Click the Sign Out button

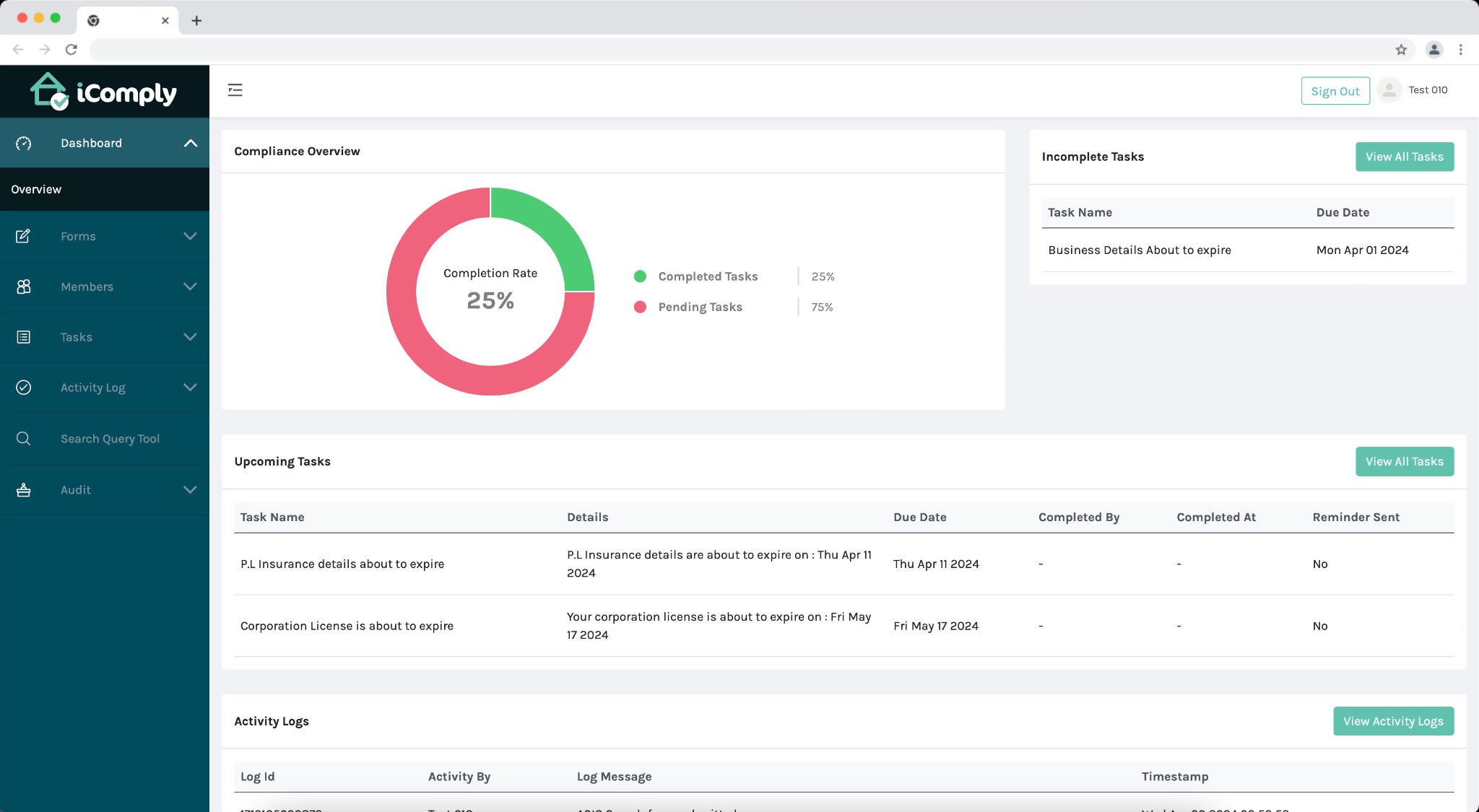pyautogui.click(x=1335, y=91)
